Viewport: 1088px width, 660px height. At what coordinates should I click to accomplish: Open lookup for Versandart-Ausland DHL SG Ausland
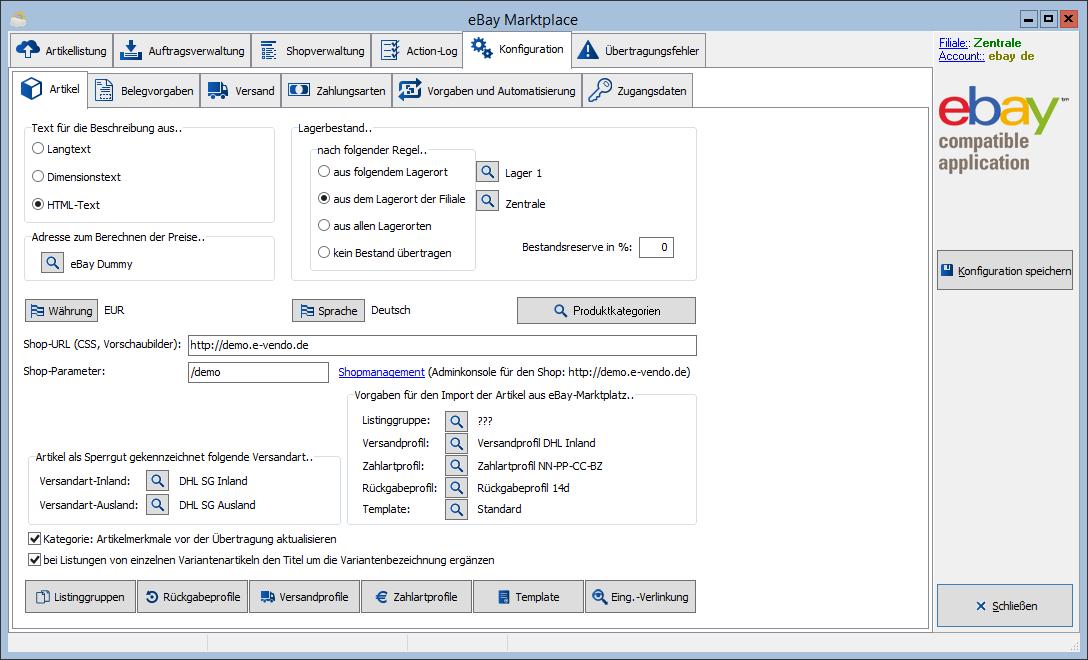pos(158,505)
